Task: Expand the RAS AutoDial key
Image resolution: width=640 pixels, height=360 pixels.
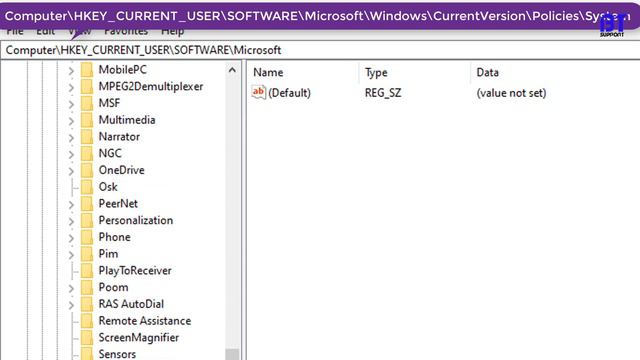Action: [x=71, y=305]
